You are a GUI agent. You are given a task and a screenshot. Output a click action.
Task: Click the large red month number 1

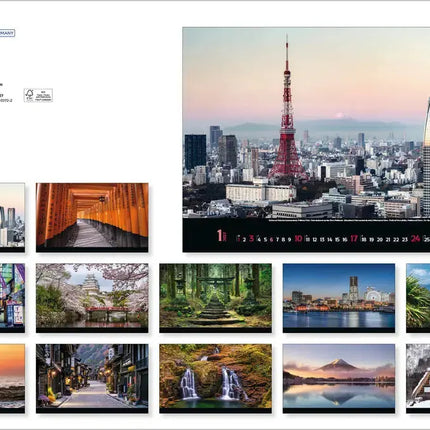[x=220, y=235]
